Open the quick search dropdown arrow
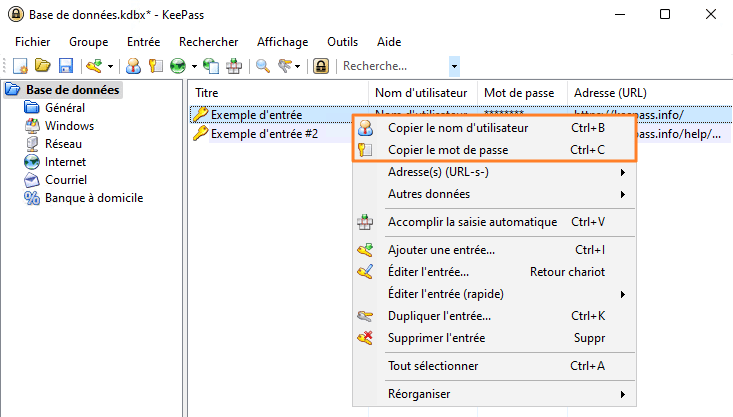 pos(454,66)
